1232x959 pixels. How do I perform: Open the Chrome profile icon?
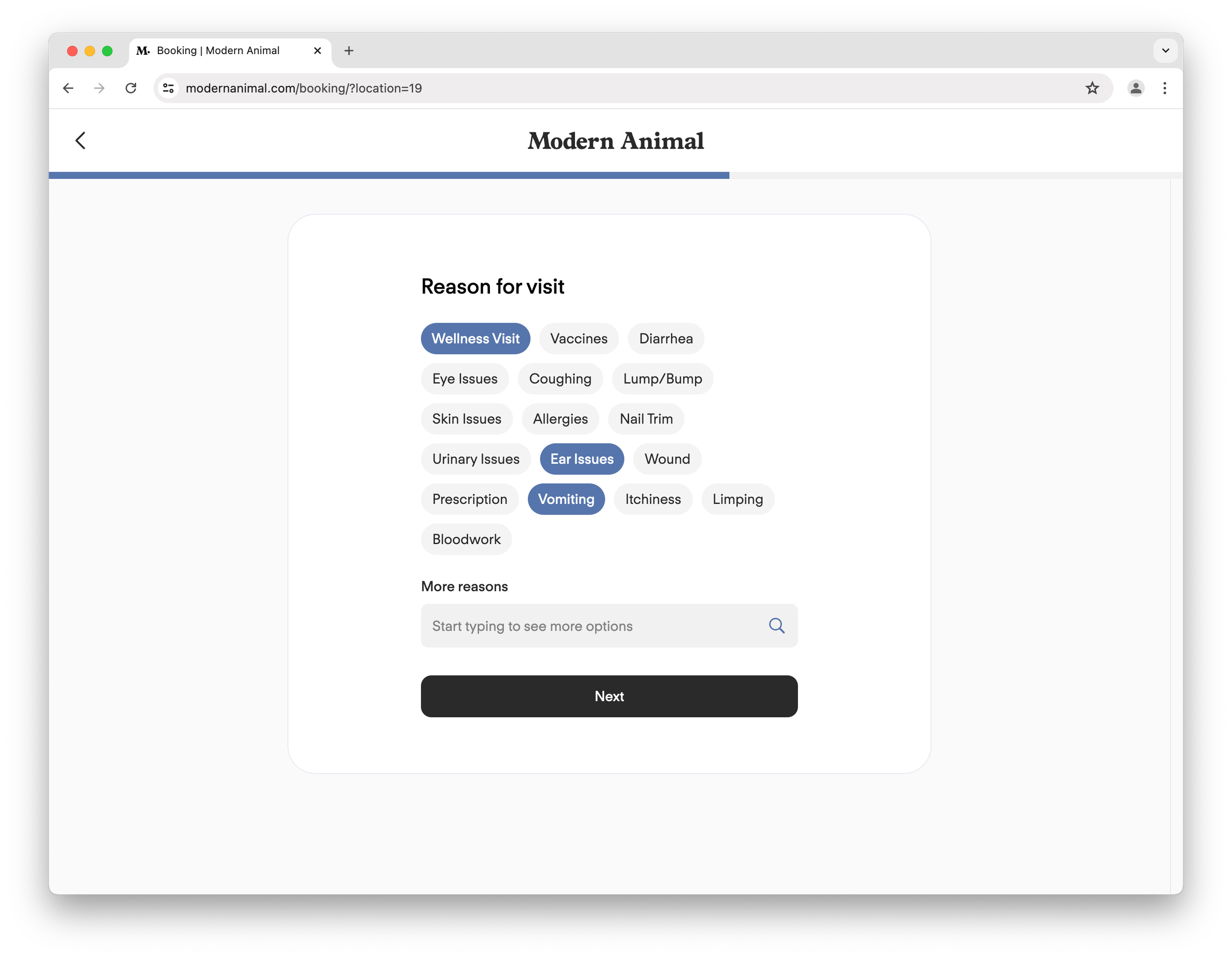coord(1135,88)
